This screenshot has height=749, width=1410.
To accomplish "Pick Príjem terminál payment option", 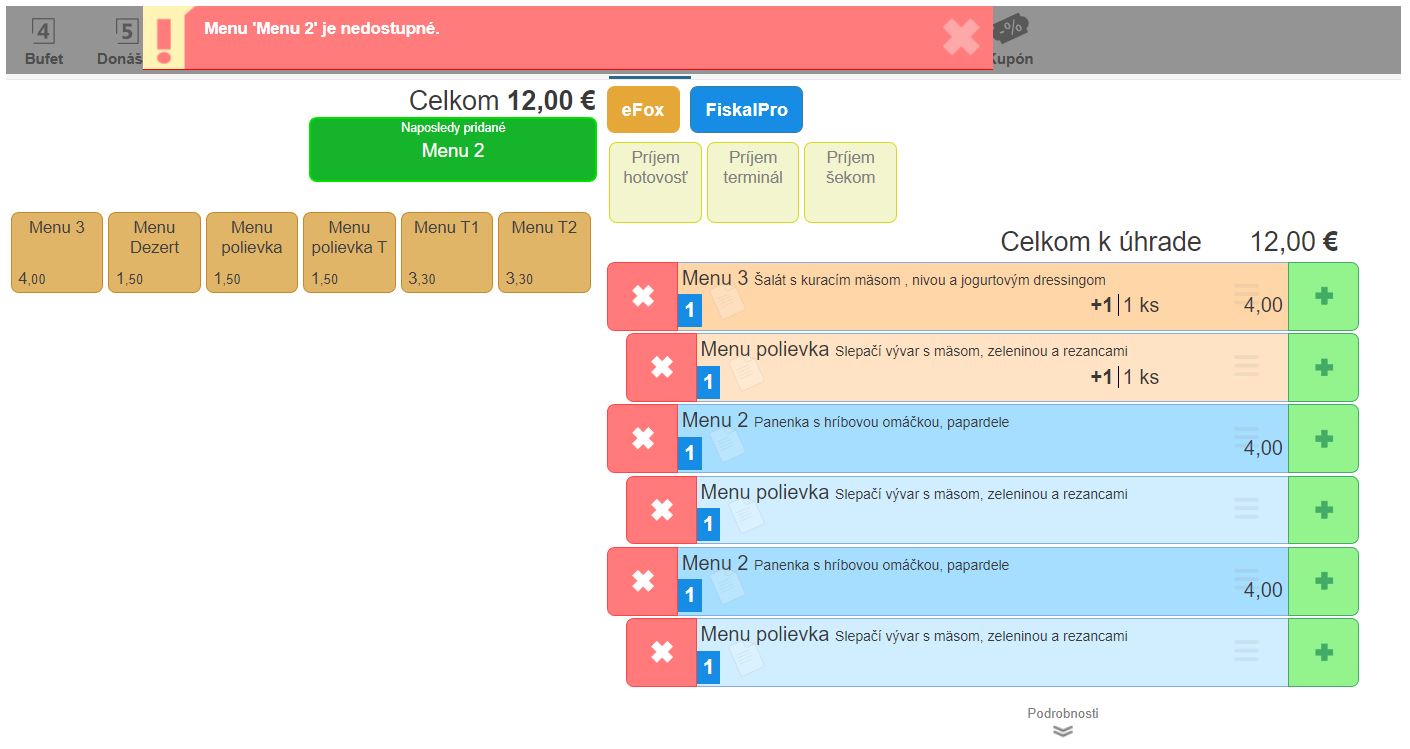I will click(753, 182).
